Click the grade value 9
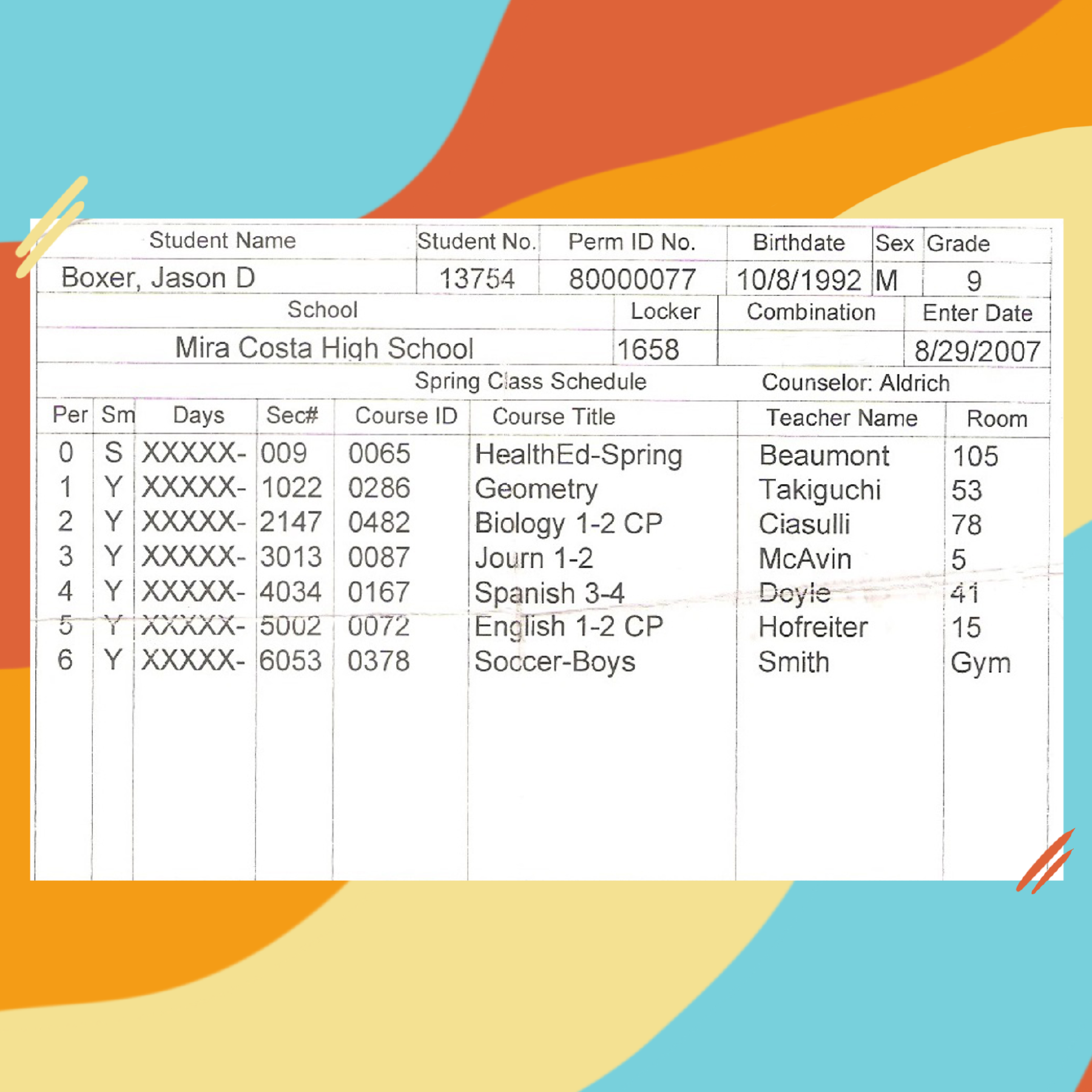 (x=974, y=281)
